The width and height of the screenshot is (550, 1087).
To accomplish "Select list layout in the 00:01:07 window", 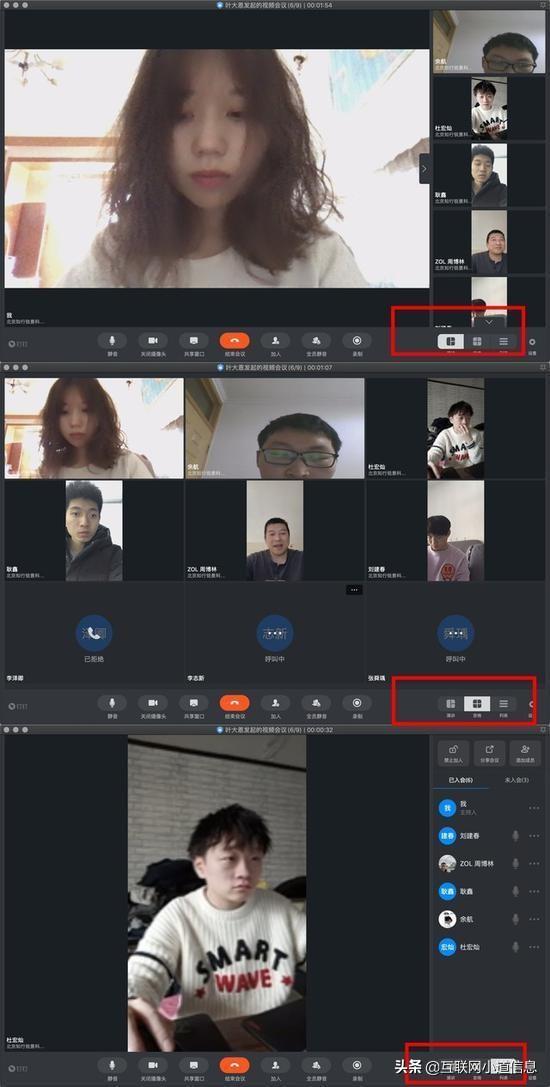I will tap(504, 704).
